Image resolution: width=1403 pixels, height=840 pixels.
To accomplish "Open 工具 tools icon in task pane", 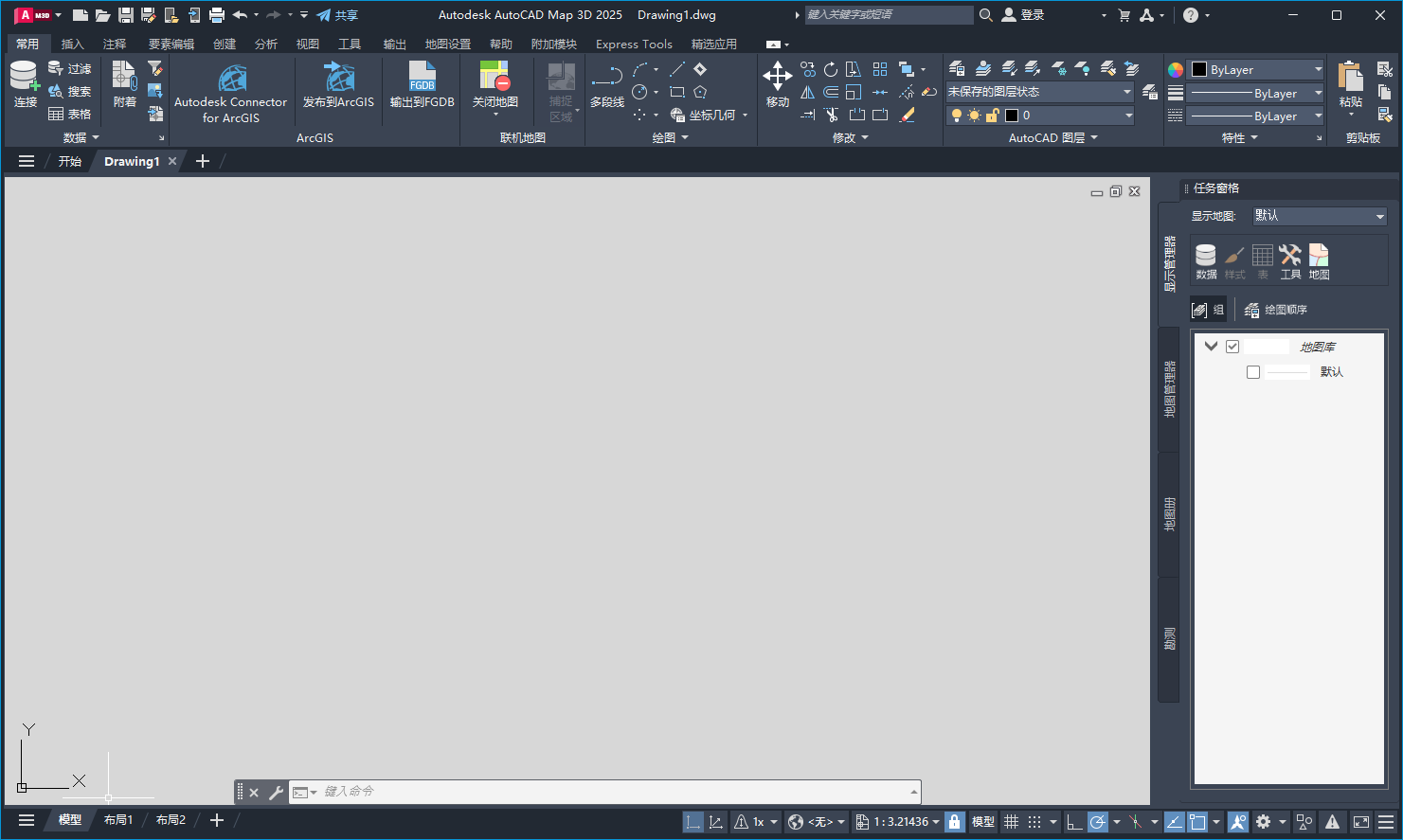I will (1290, 261).
